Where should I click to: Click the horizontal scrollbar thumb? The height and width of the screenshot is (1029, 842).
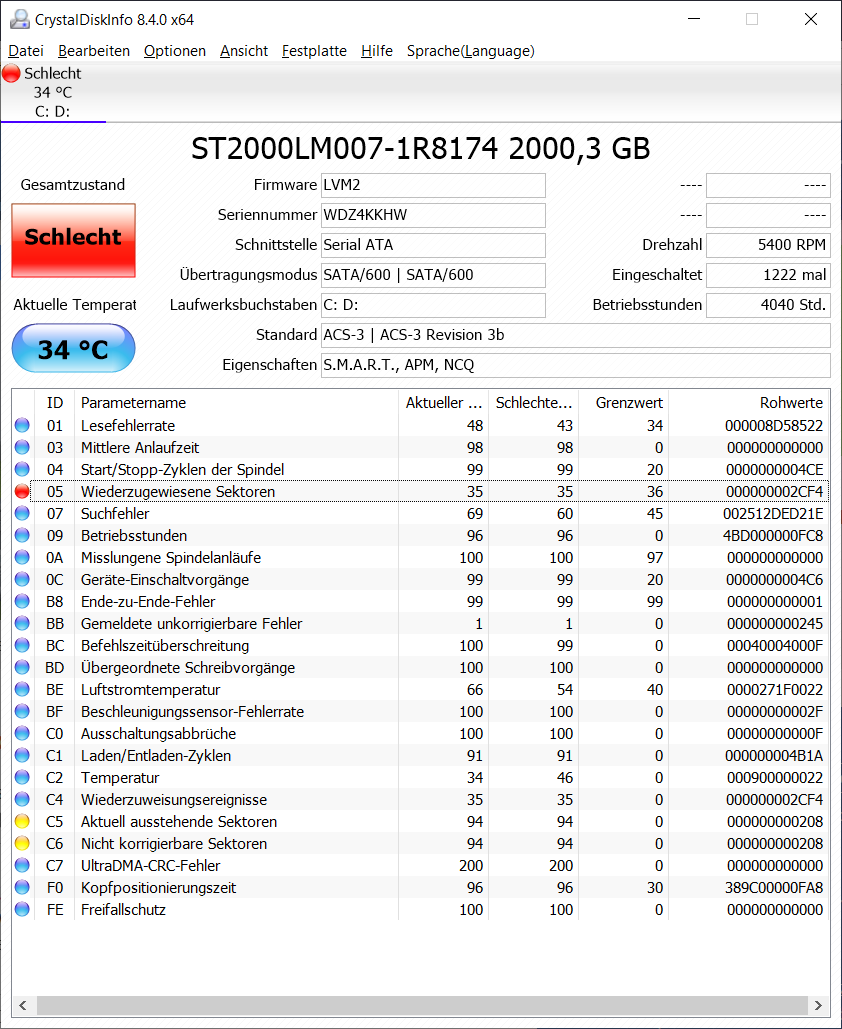point(422,1005)
